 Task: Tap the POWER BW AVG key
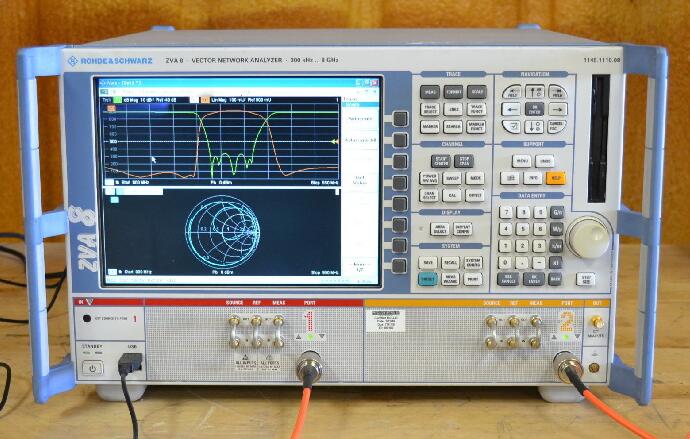click(x=429, y=178)
